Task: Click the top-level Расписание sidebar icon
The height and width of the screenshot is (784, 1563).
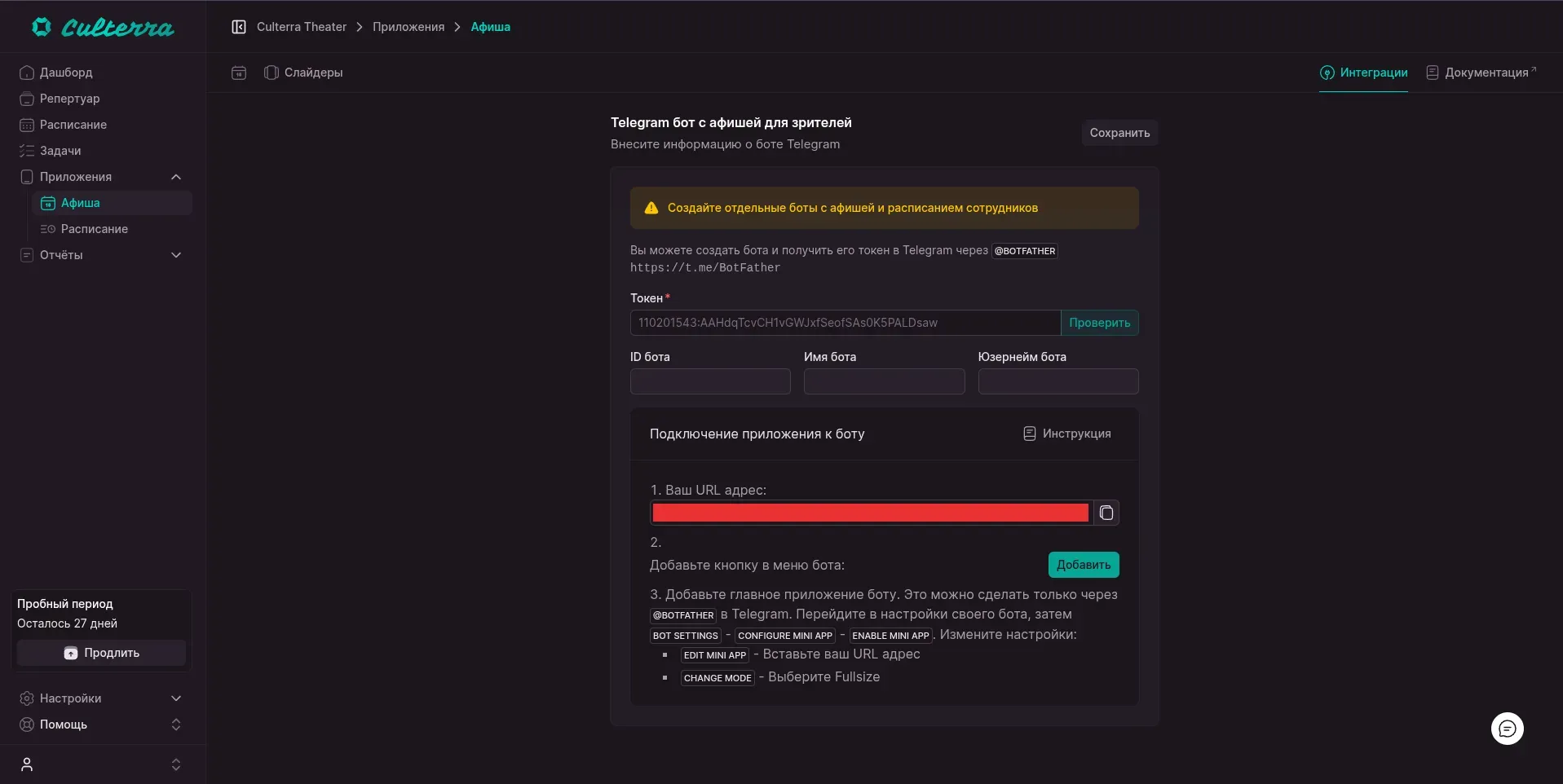Action: (27, 125)
